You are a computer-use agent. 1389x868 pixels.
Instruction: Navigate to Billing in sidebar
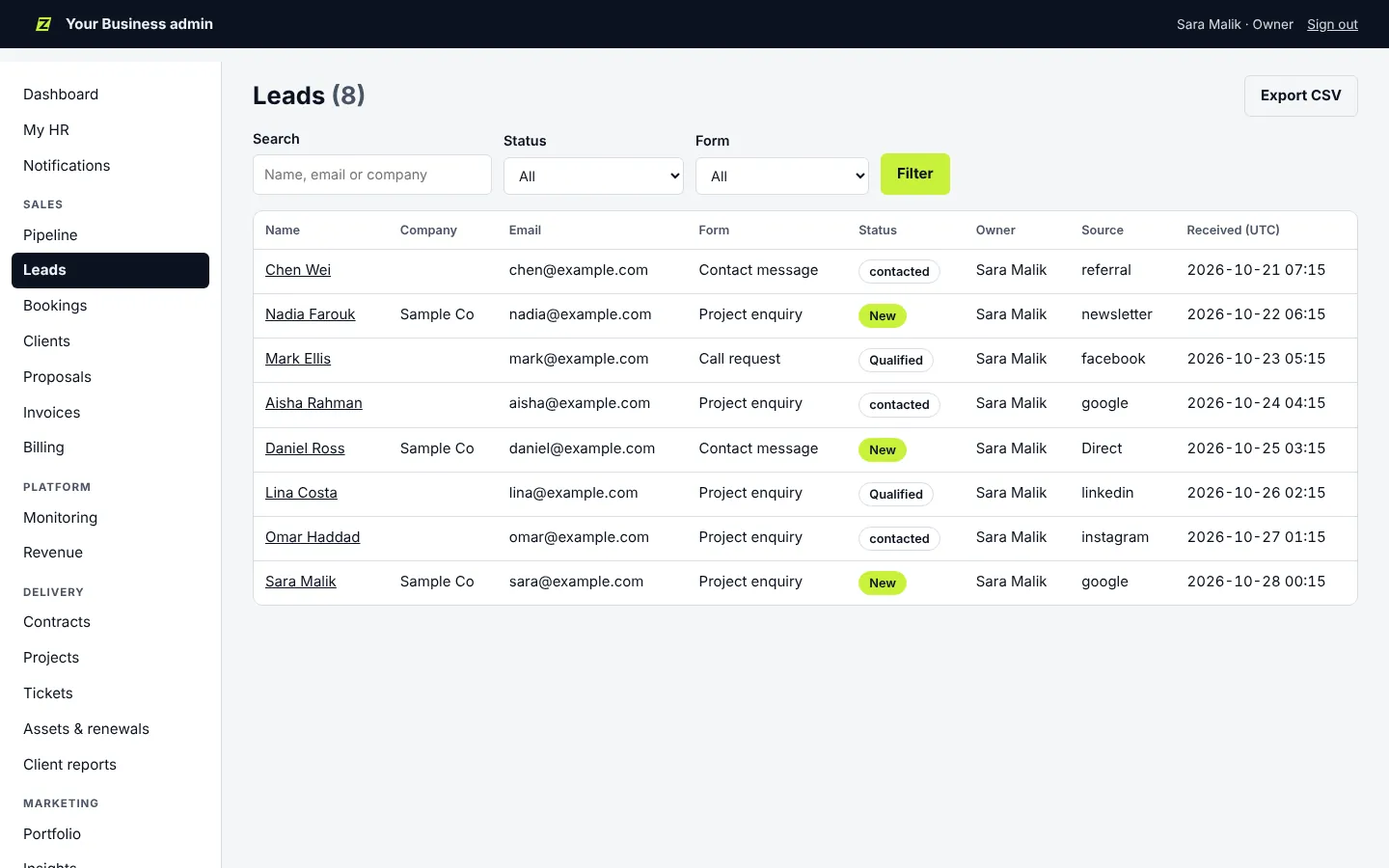click(110, 448)
